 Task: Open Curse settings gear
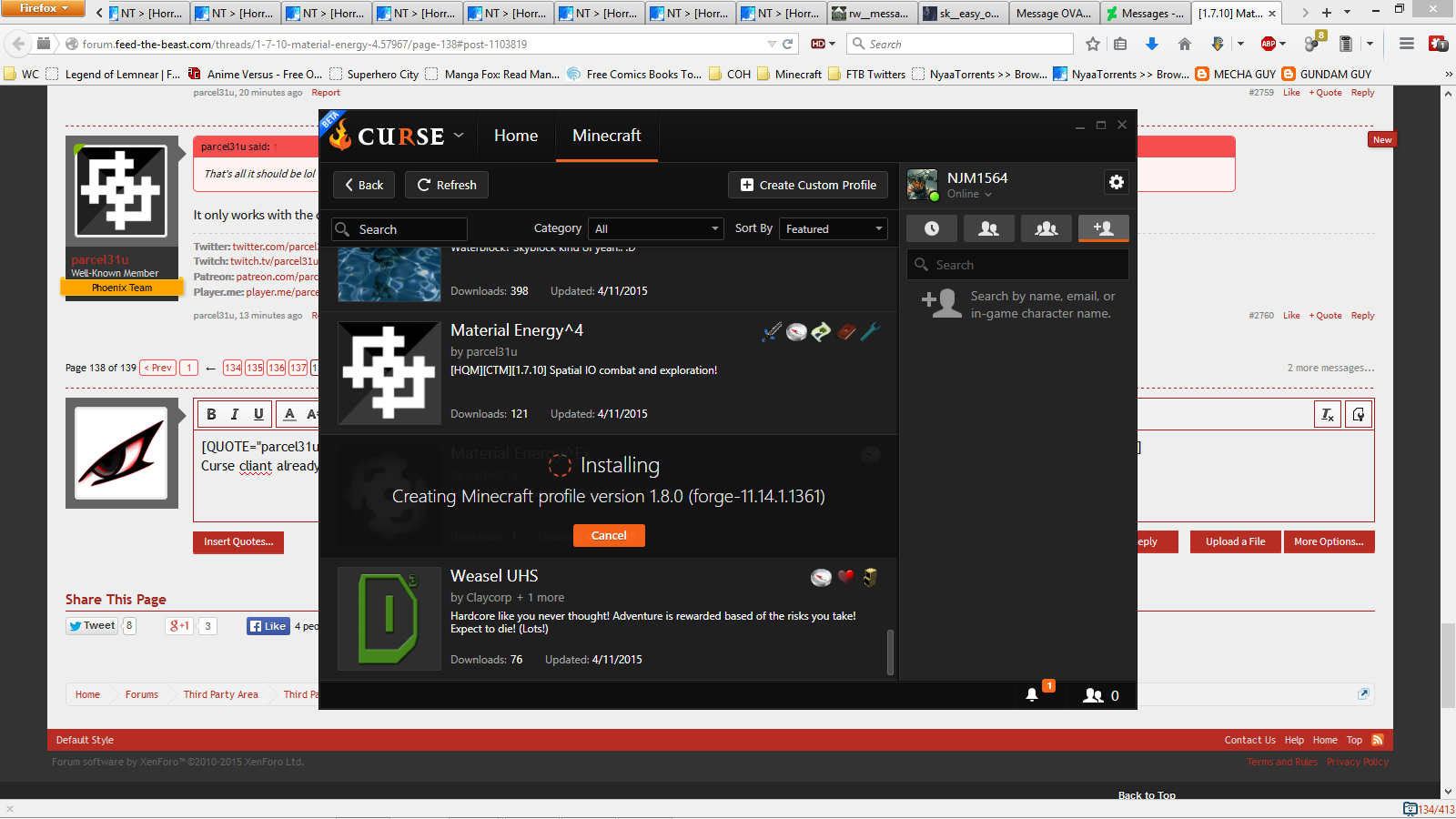(x=1116, y=182)
